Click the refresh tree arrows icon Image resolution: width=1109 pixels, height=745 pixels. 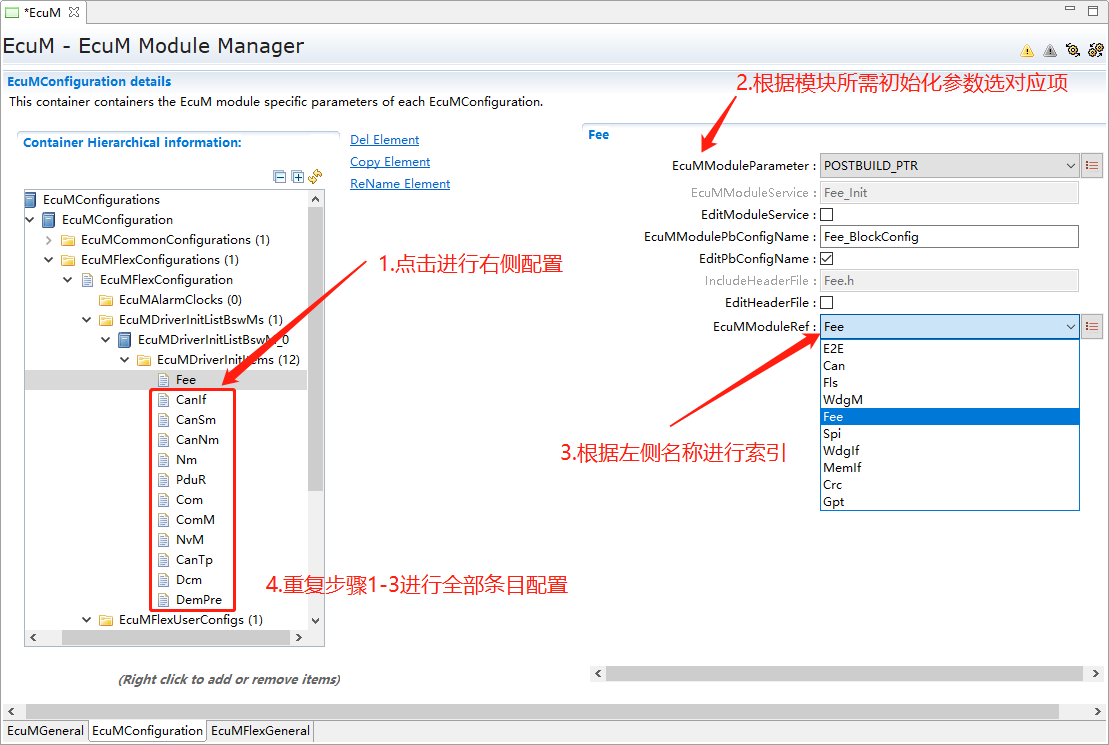coord(315,176)
